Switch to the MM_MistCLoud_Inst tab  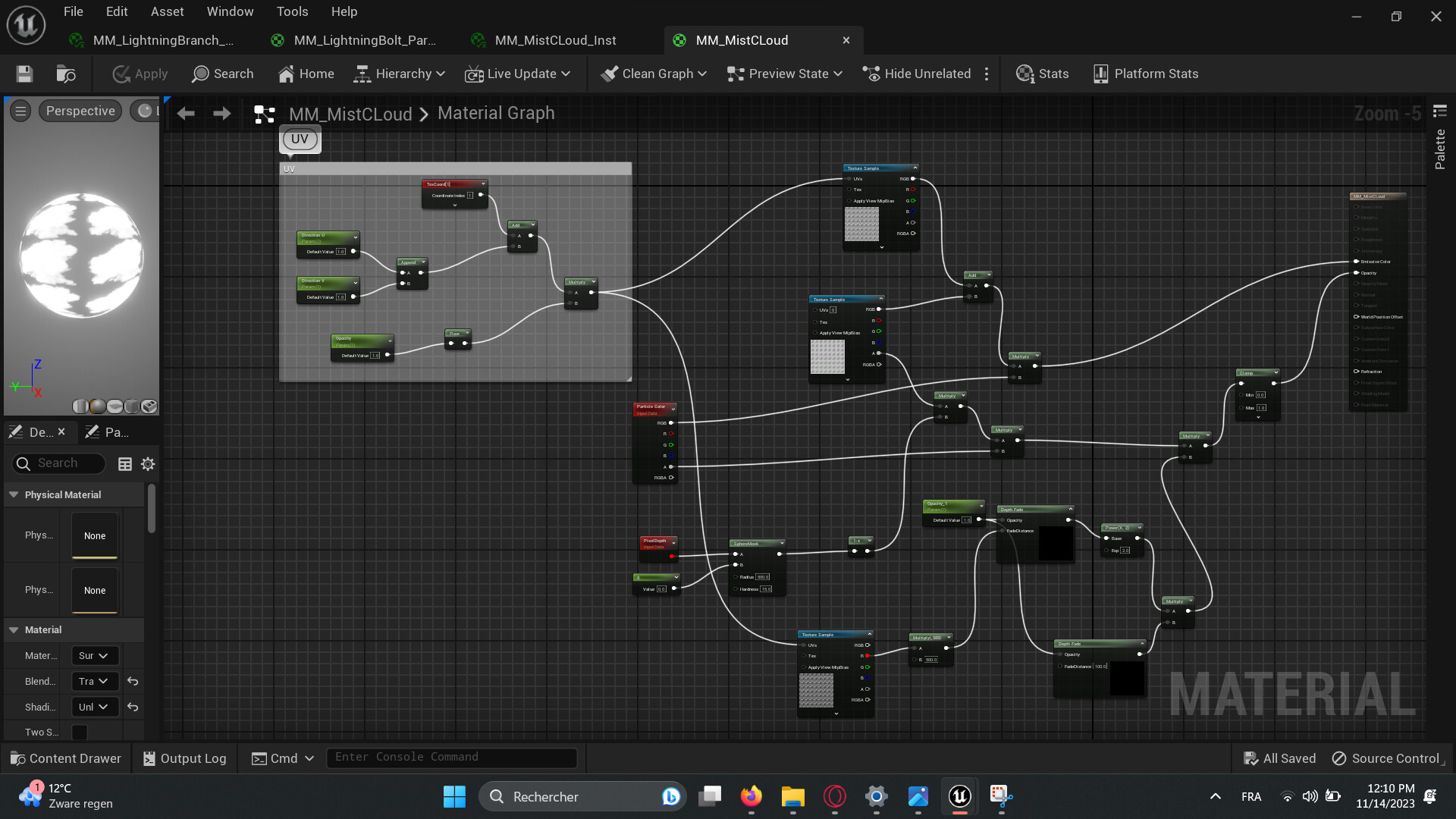point(555,40)
